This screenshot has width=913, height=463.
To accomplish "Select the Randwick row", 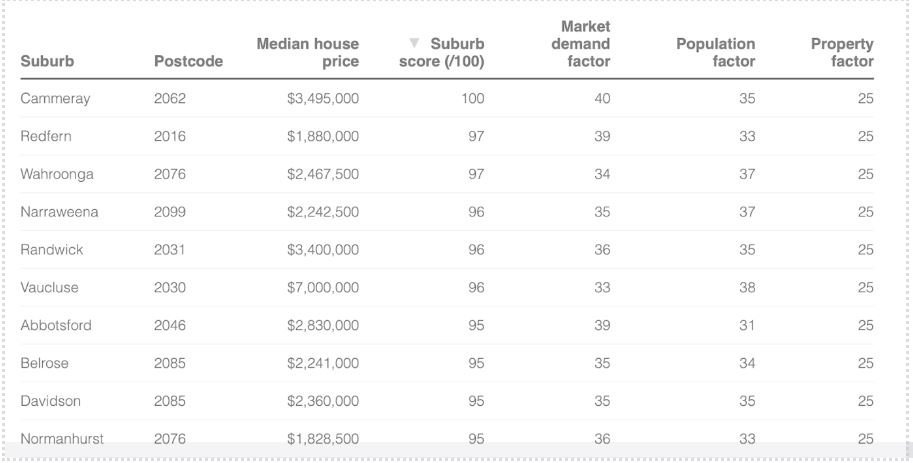I will point(52,250).
